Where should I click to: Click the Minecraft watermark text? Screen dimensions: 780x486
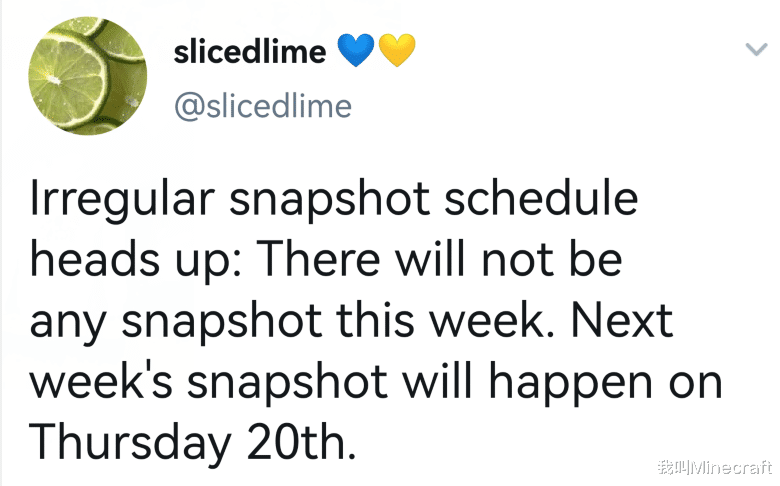point(714,467)
